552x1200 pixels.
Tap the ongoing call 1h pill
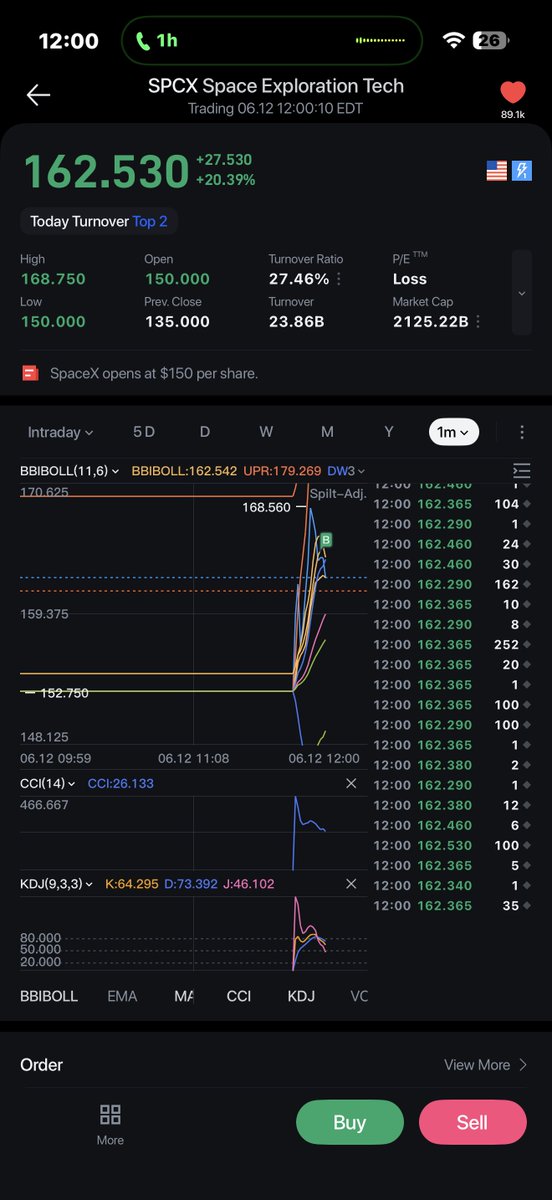[272, 41]
